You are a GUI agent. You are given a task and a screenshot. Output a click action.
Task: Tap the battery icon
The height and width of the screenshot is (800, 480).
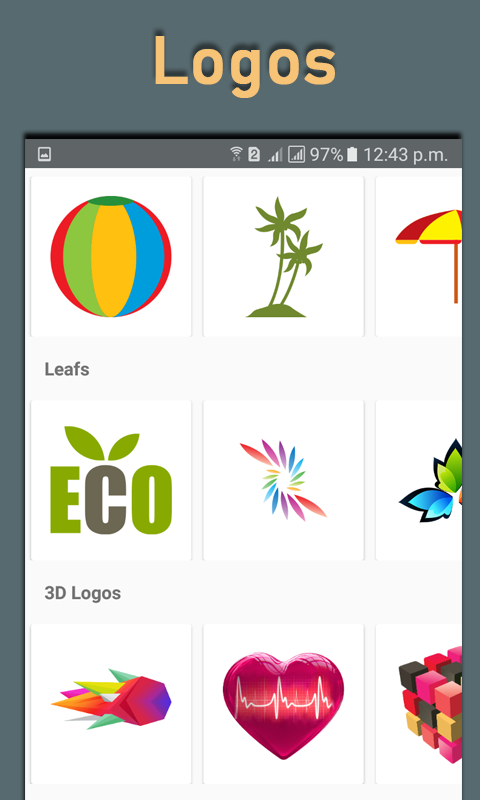coord(352,154)
